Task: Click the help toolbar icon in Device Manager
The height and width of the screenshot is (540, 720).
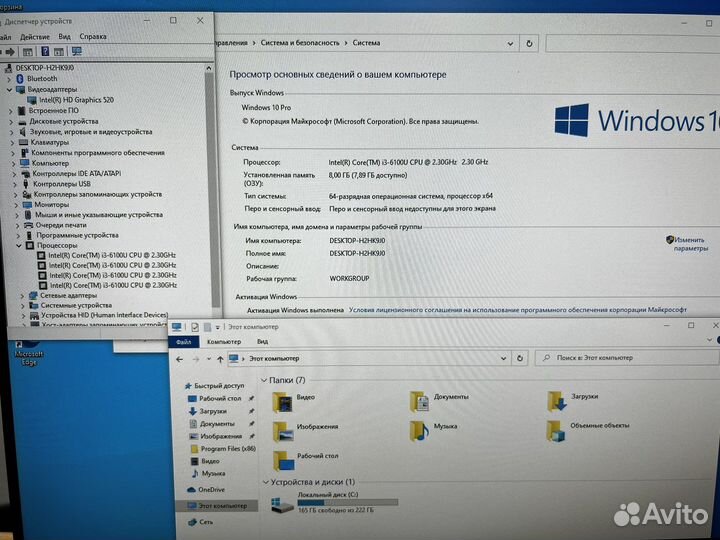Action: tap(45, 51)
